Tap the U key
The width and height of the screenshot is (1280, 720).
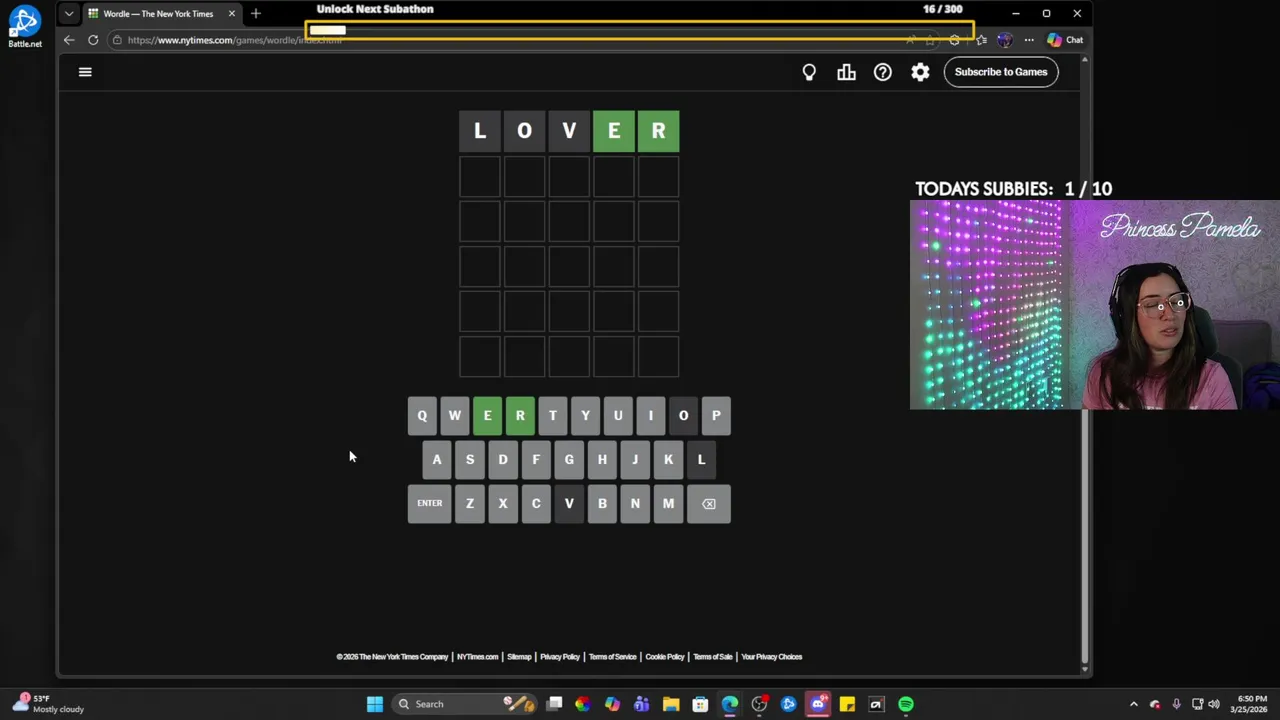coord(618,416)
